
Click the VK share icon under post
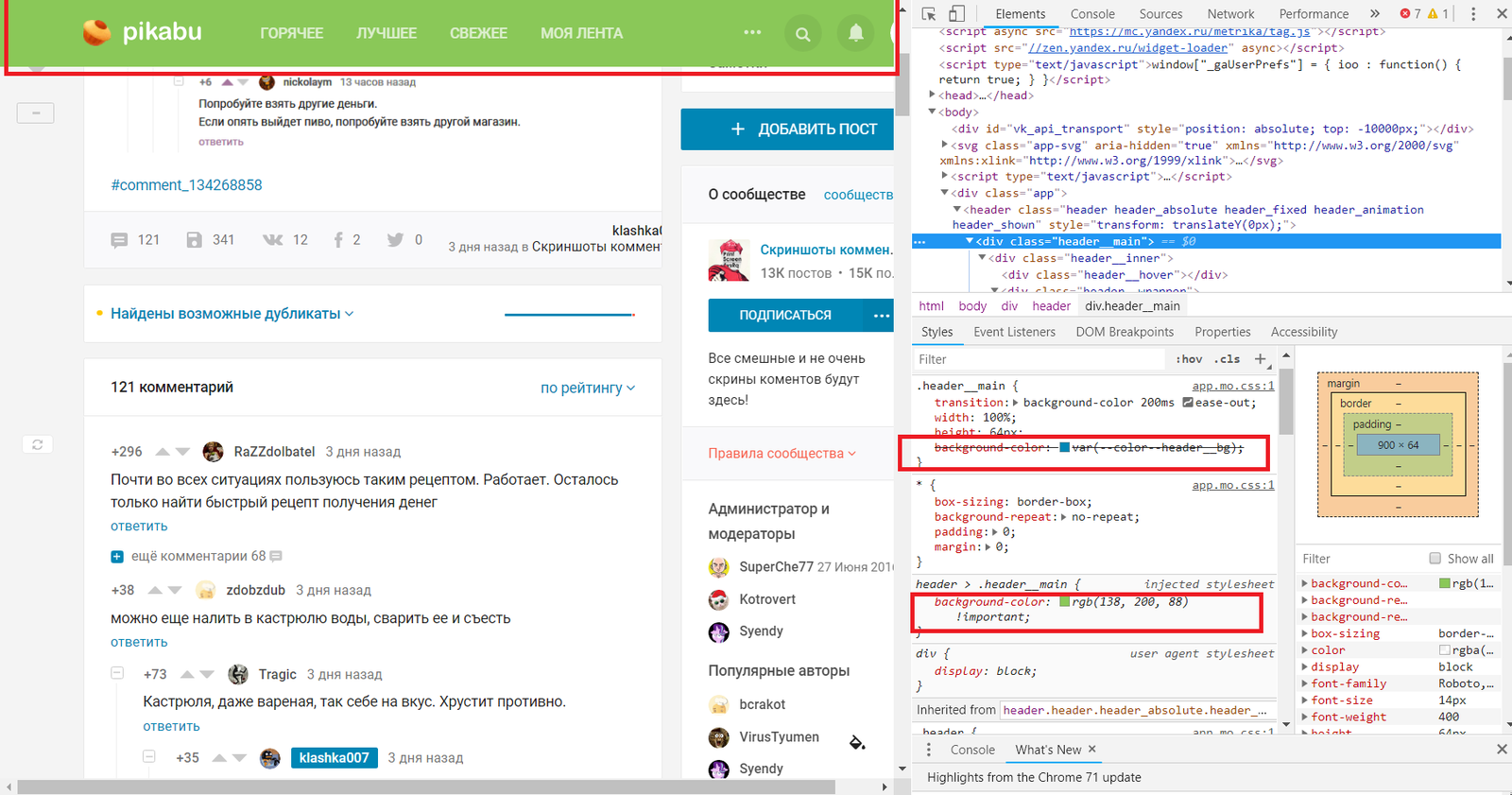tap(273, 240)
